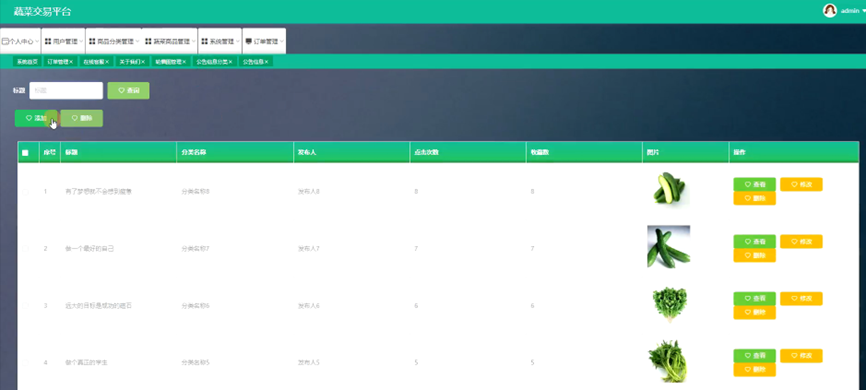Click 查看 for 做个真正的学生 row
Screen dimensions: 866x390
coord(754,356)
